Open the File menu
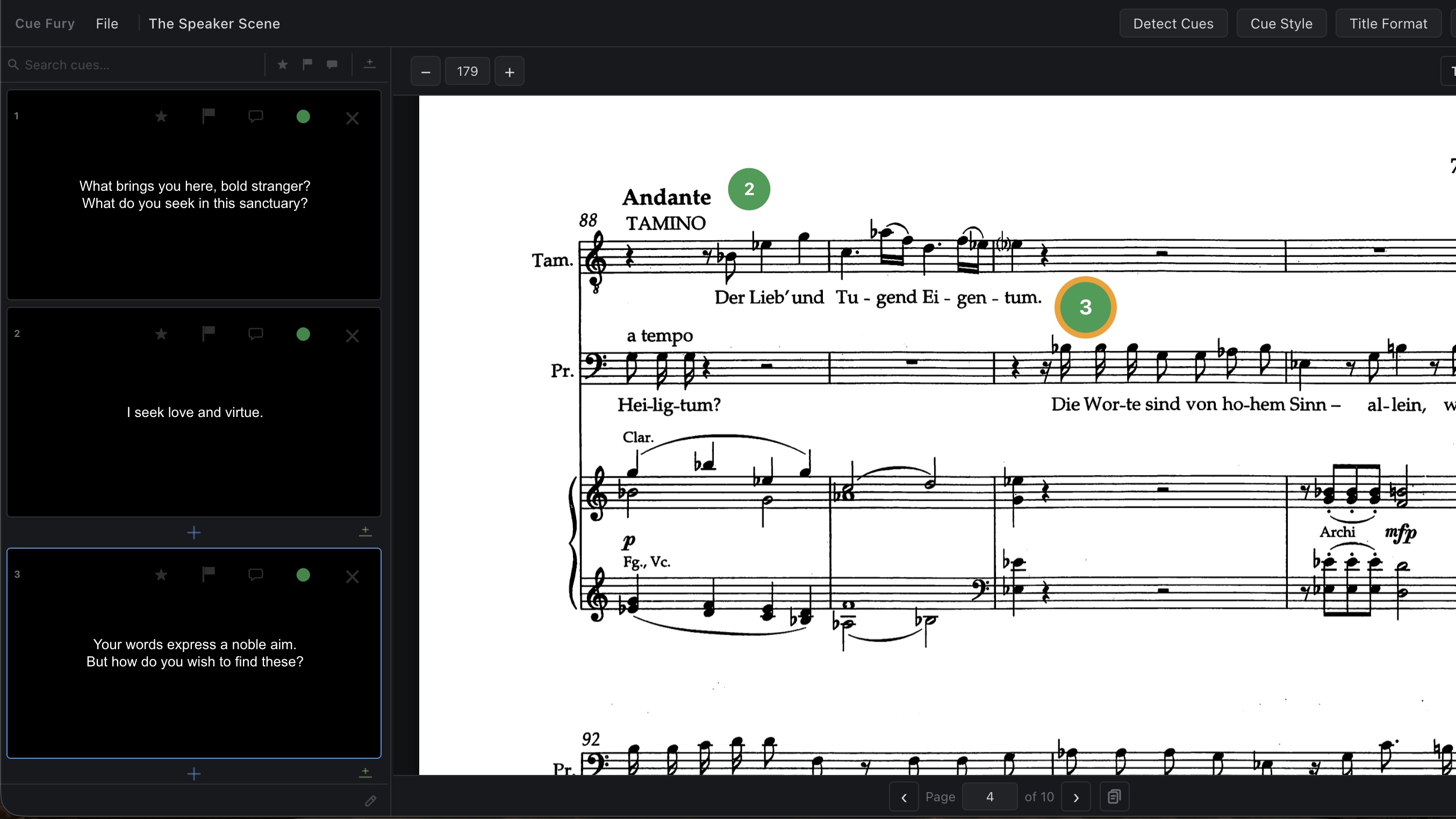 [107, 24]
